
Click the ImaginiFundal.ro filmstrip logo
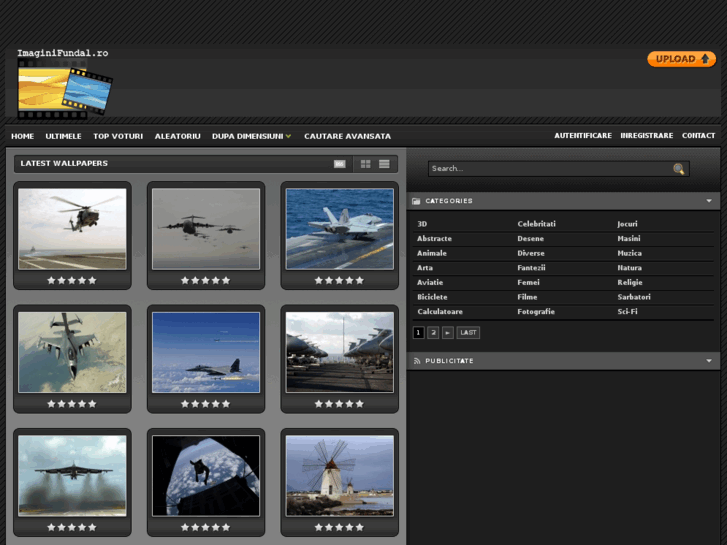[x=64, y=88]
